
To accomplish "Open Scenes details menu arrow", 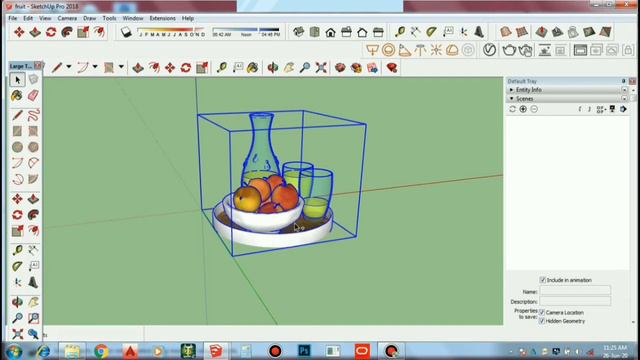I will click(x=623, y=109).
